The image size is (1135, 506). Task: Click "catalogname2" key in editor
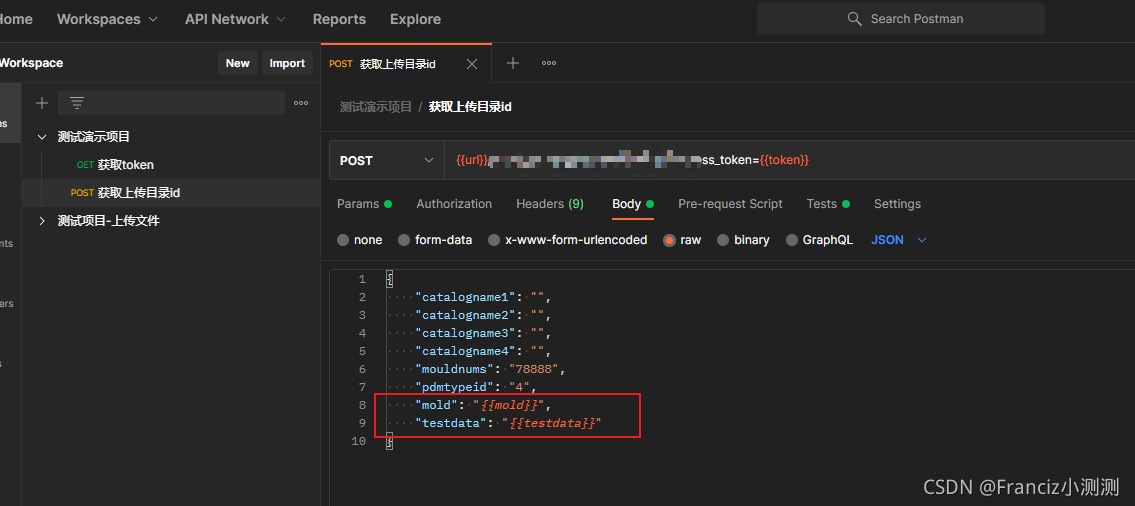[x=468, y=315]
